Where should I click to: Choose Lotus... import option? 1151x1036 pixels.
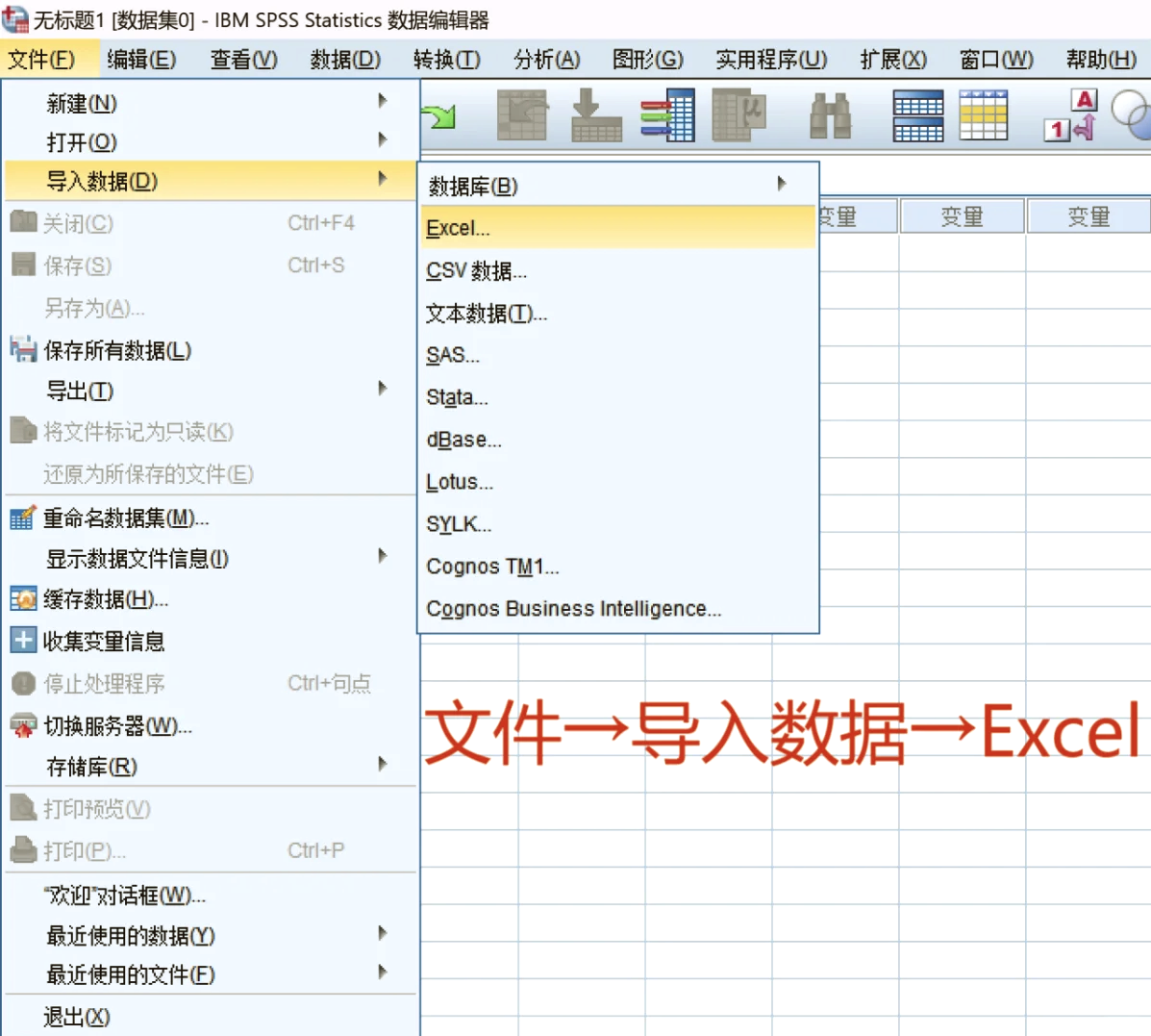(618, 482)
